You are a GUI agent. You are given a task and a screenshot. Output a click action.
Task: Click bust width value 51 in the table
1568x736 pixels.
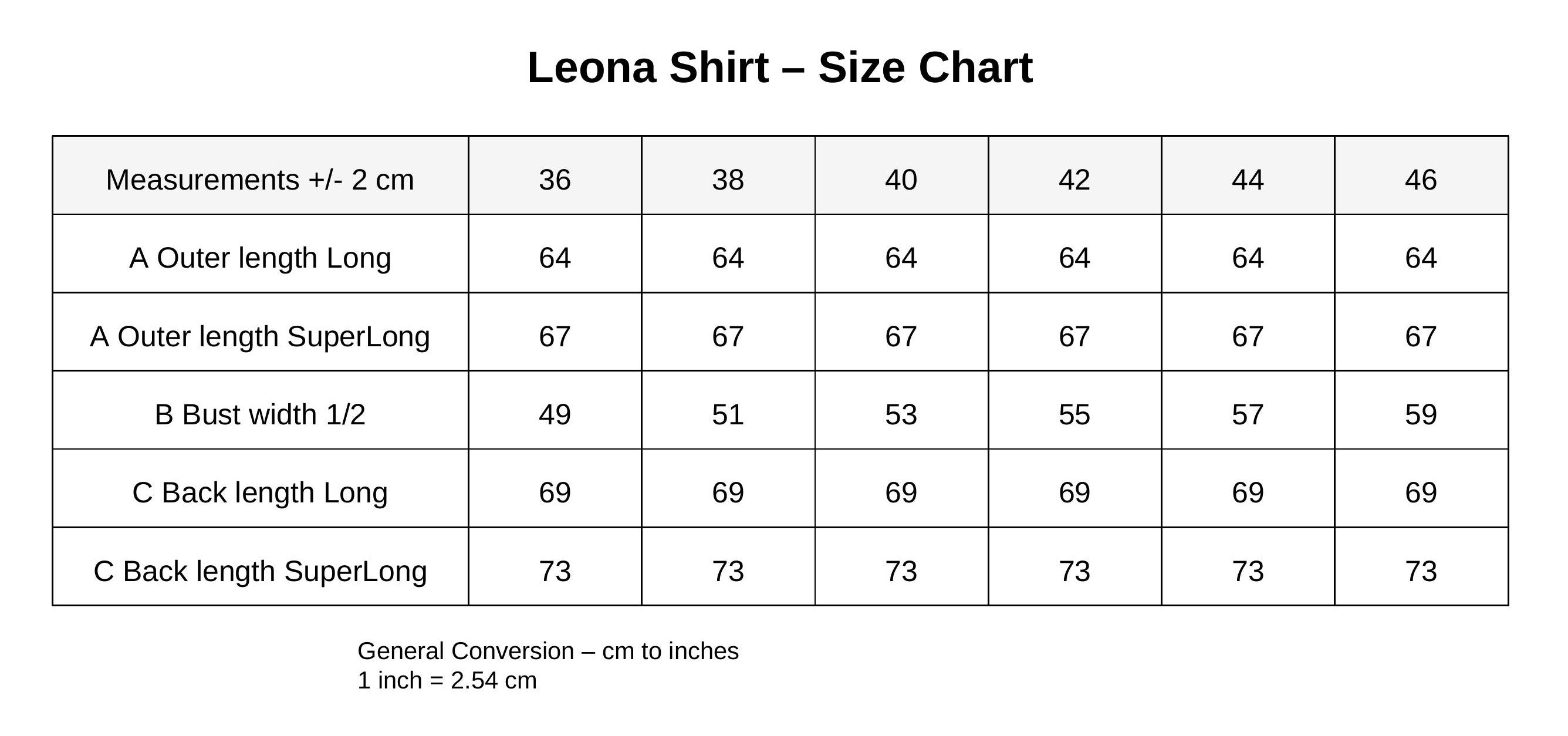(x=728, y=414)
